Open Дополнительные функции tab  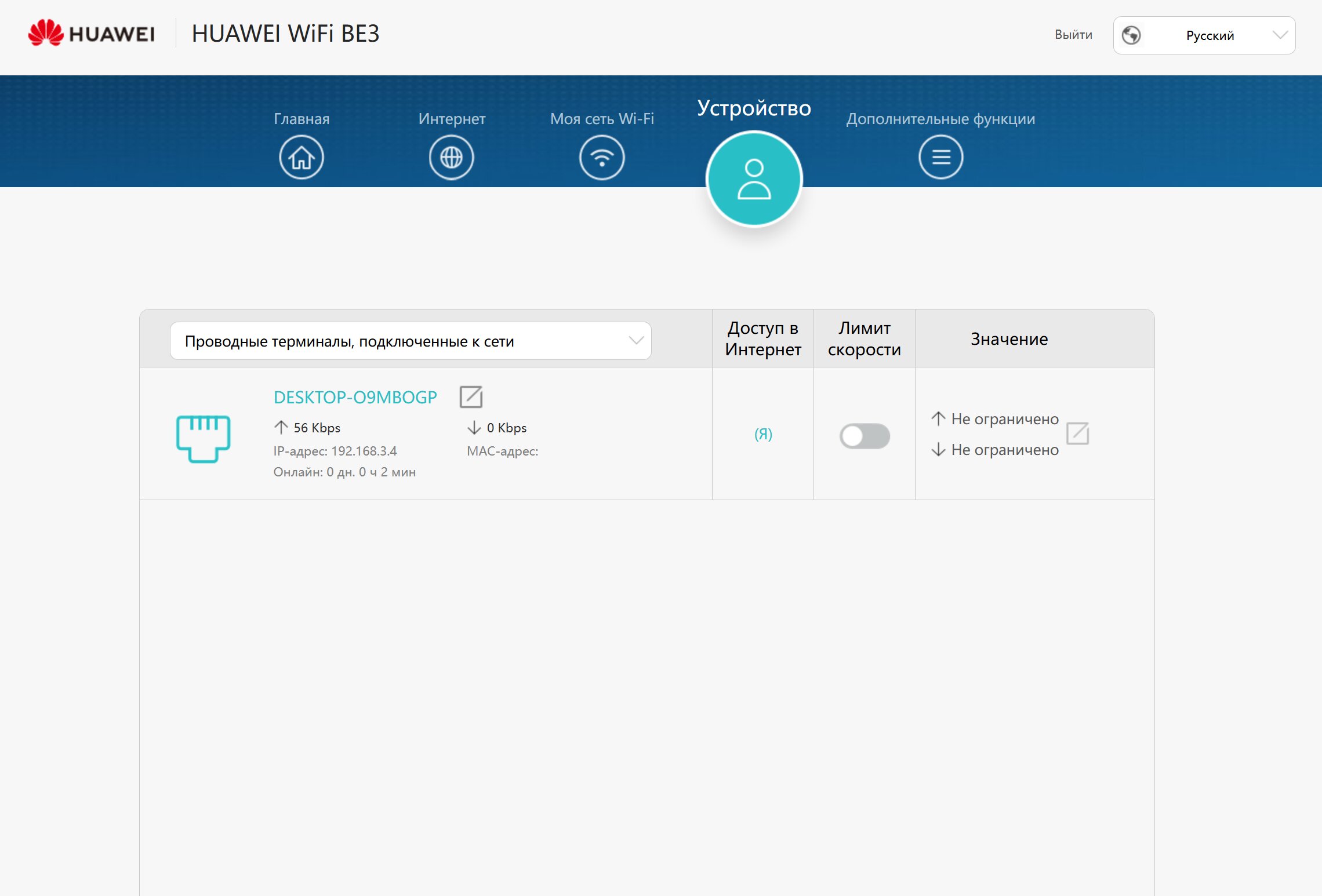940,119
